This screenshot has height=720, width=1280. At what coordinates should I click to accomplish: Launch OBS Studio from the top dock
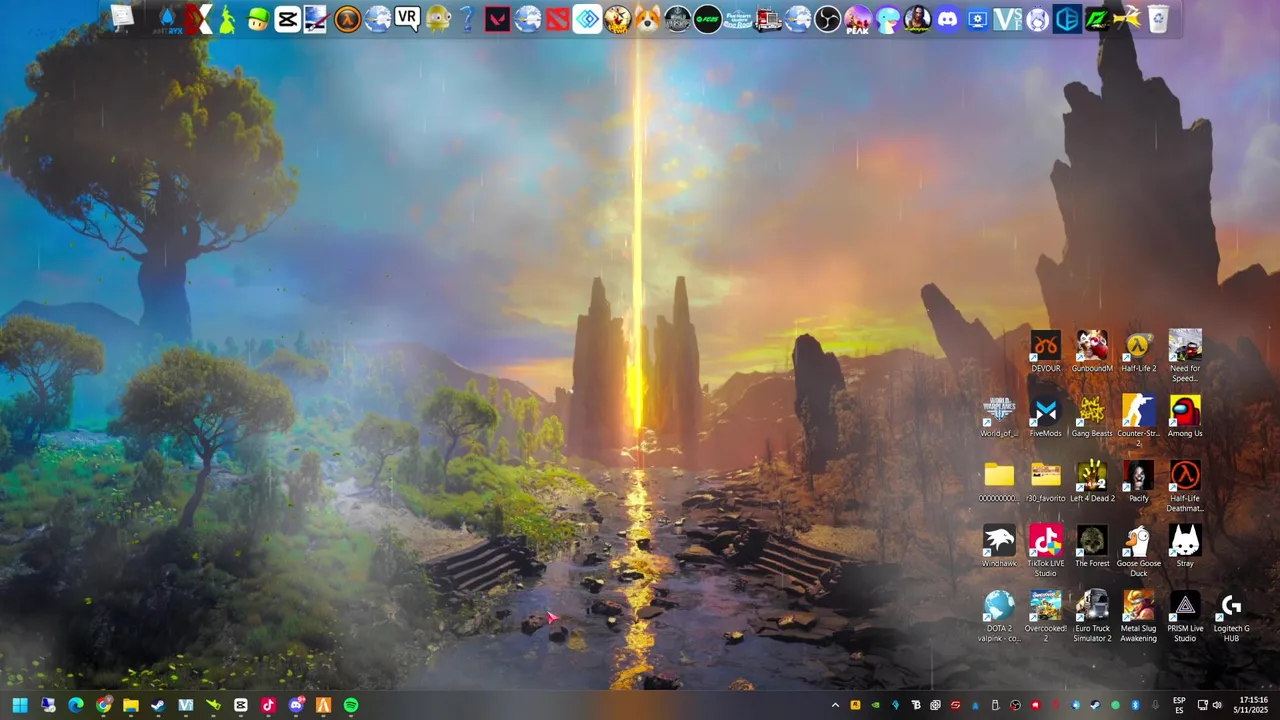click(827, 18)
